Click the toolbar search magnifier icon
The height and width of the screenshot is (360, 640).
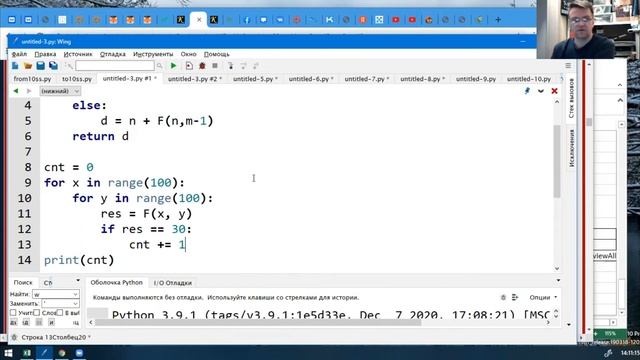point(160,66)
